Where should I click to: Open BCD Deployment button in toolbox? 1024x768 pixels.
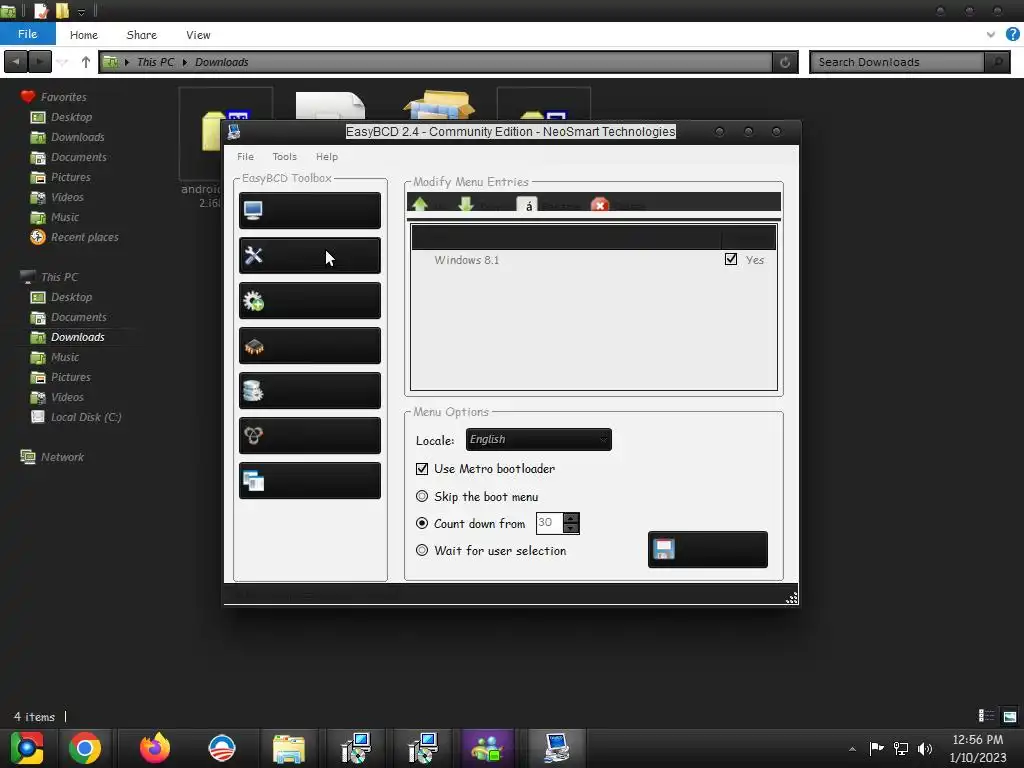tap(310, 436)
